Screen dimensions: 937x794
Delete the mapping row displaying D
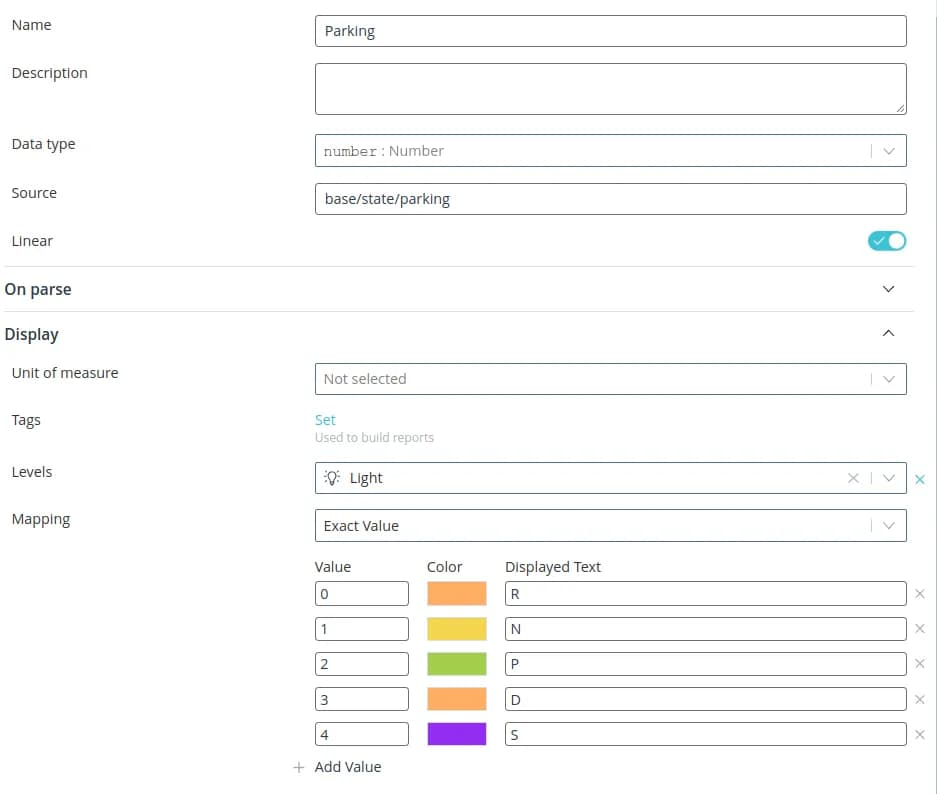920,700
